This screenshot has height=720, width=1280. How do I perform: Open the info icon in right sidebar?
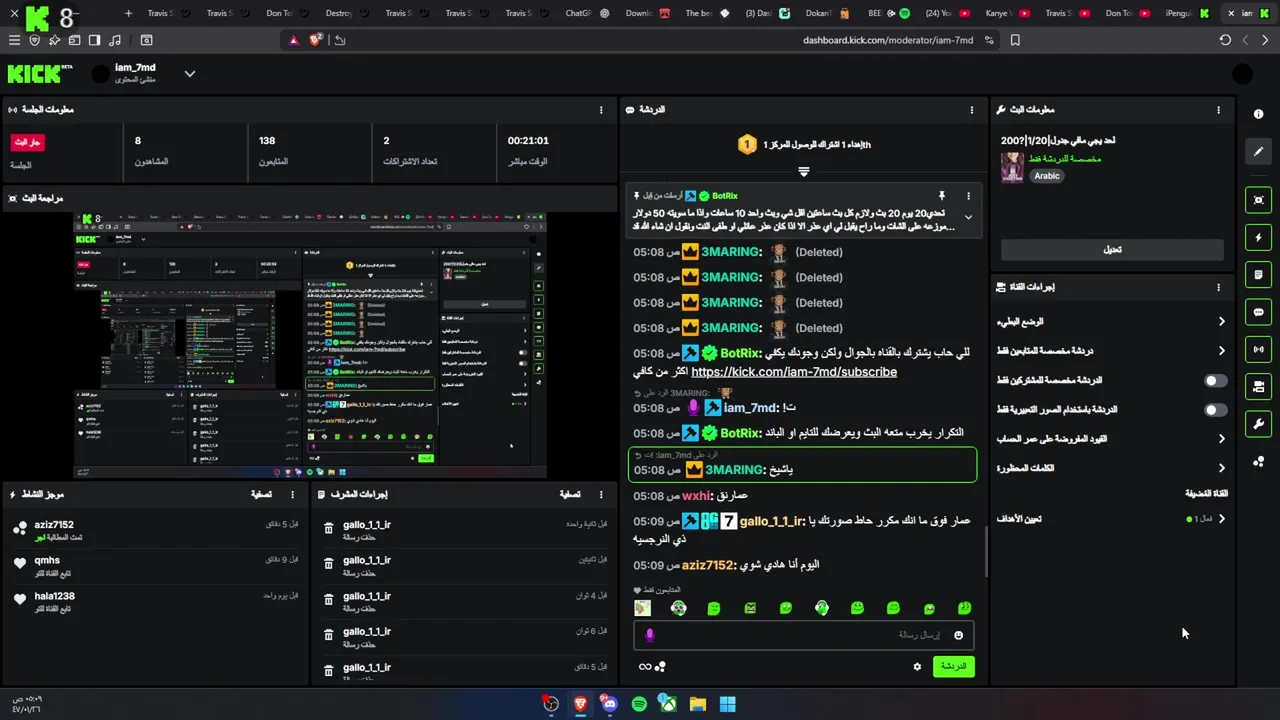[1258, 114]
